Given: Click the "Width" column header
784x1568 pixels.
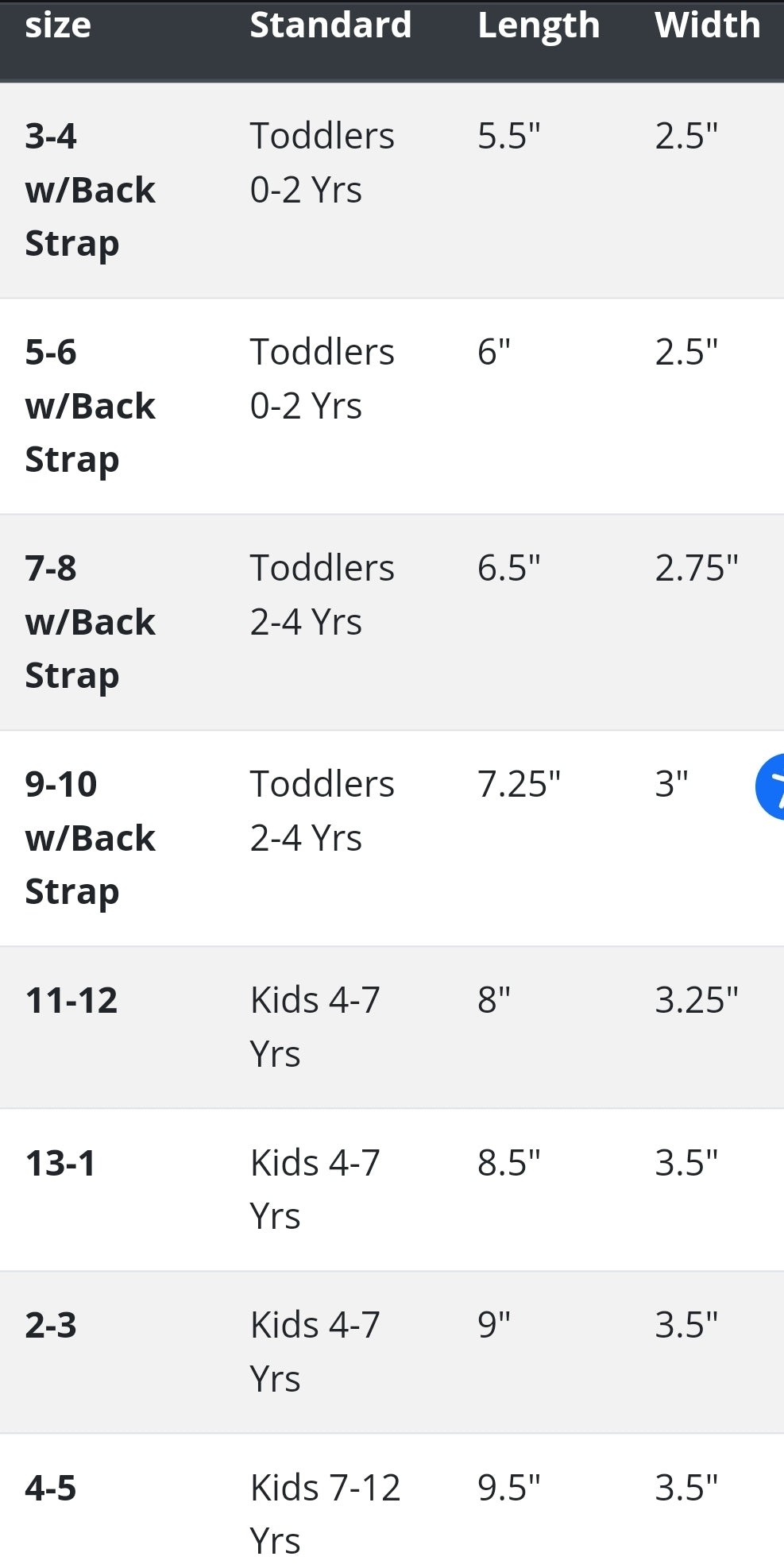Looking at the screenshot, I should (707, 25).
